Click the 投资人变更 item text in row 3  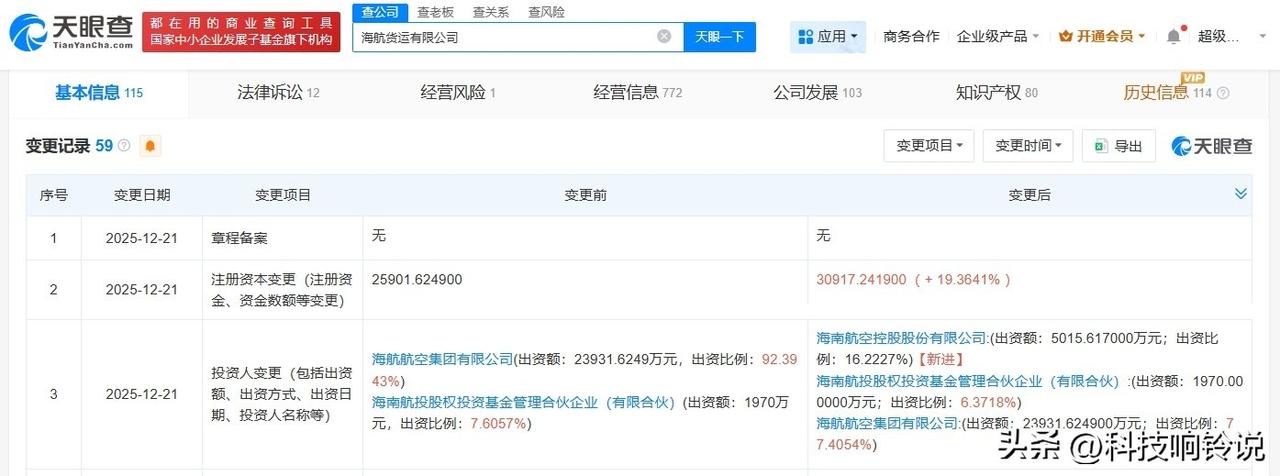click(280, 394)
